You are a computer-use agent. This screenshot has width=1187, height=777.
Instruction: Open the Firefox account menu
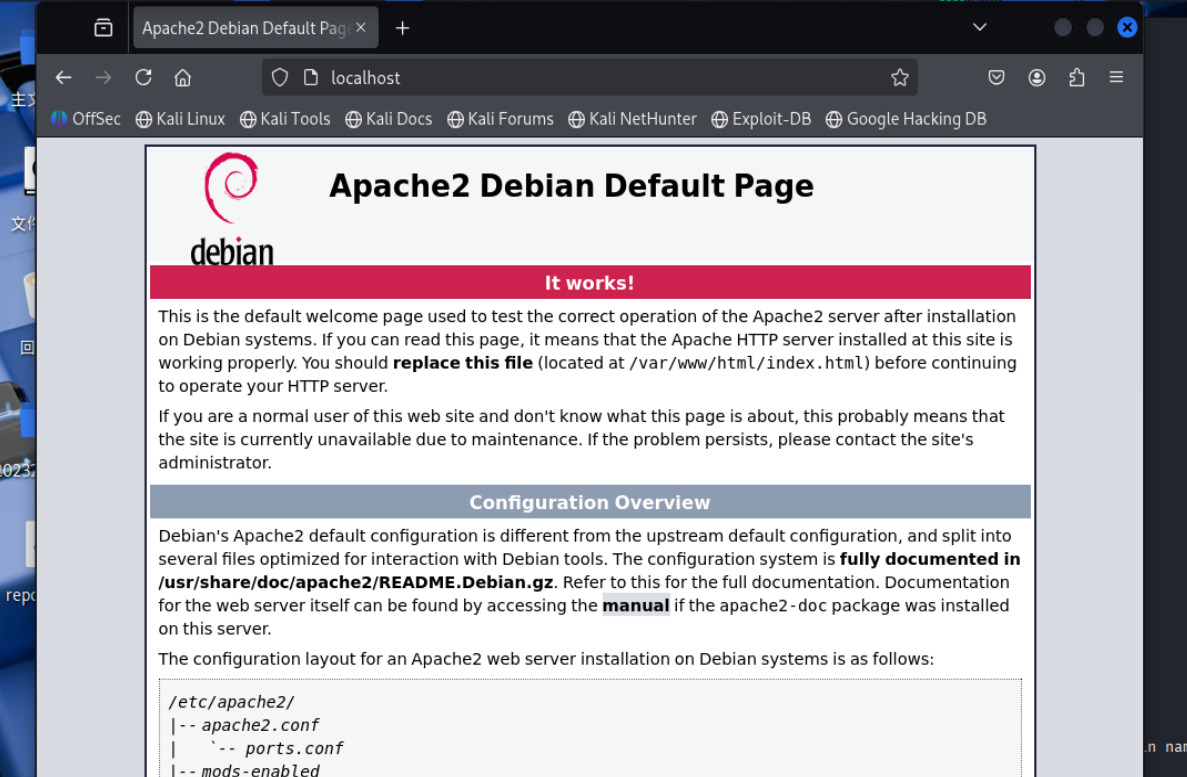pos(1036,77)
